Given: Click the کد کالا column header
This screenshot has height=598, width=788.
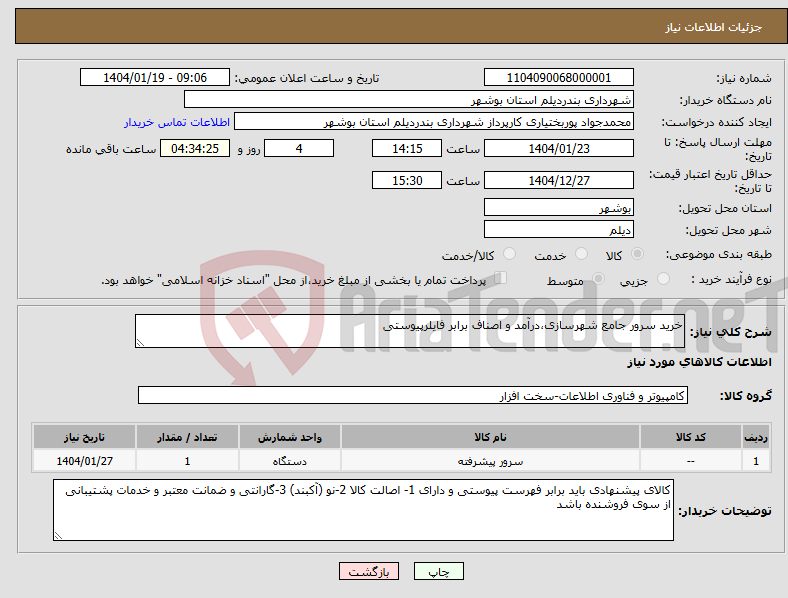Looking at the screenshot, I should tap(691, 437).
